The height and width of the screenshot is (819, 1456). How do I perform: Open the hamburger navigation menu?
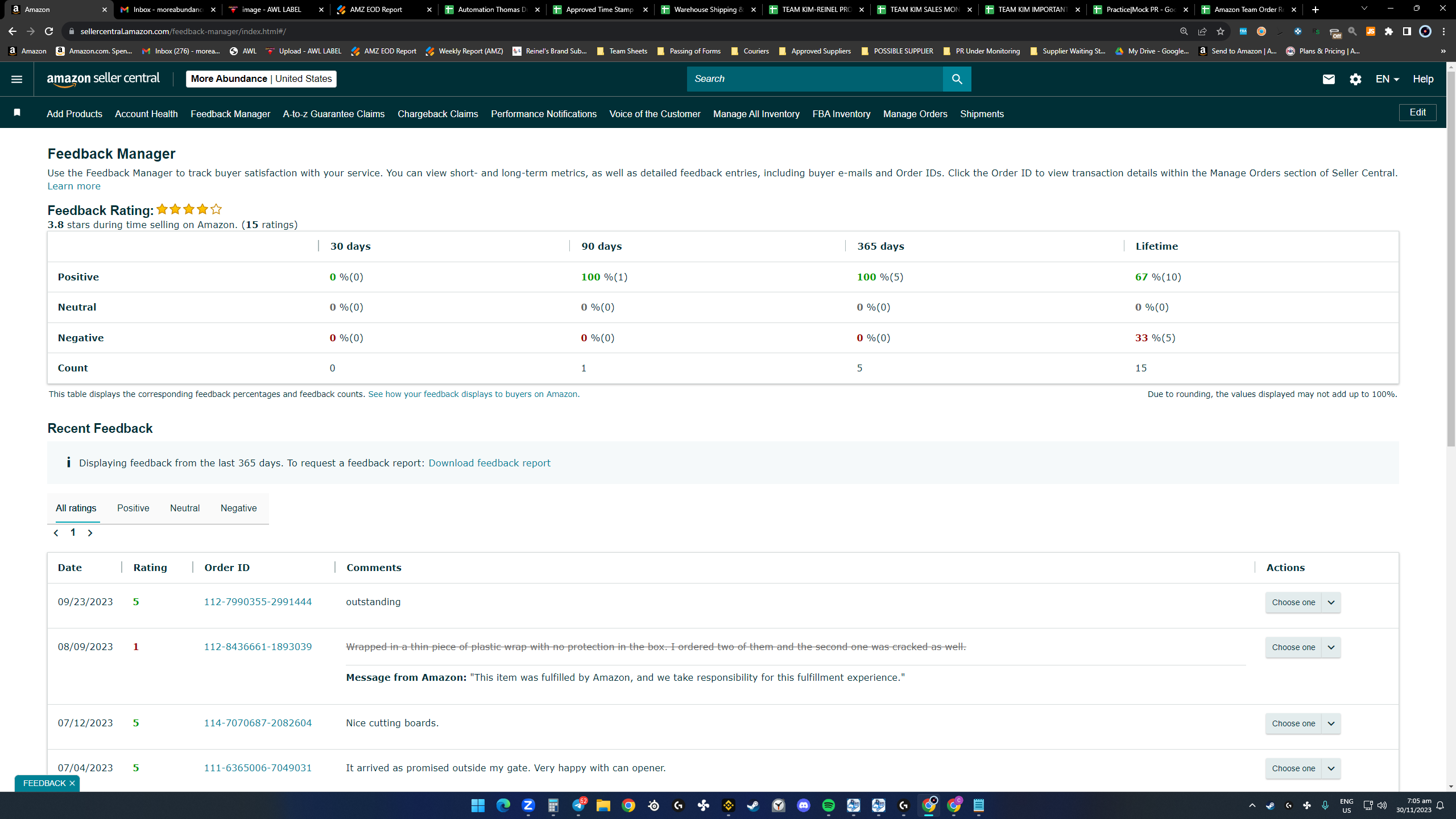pos(16,79)
